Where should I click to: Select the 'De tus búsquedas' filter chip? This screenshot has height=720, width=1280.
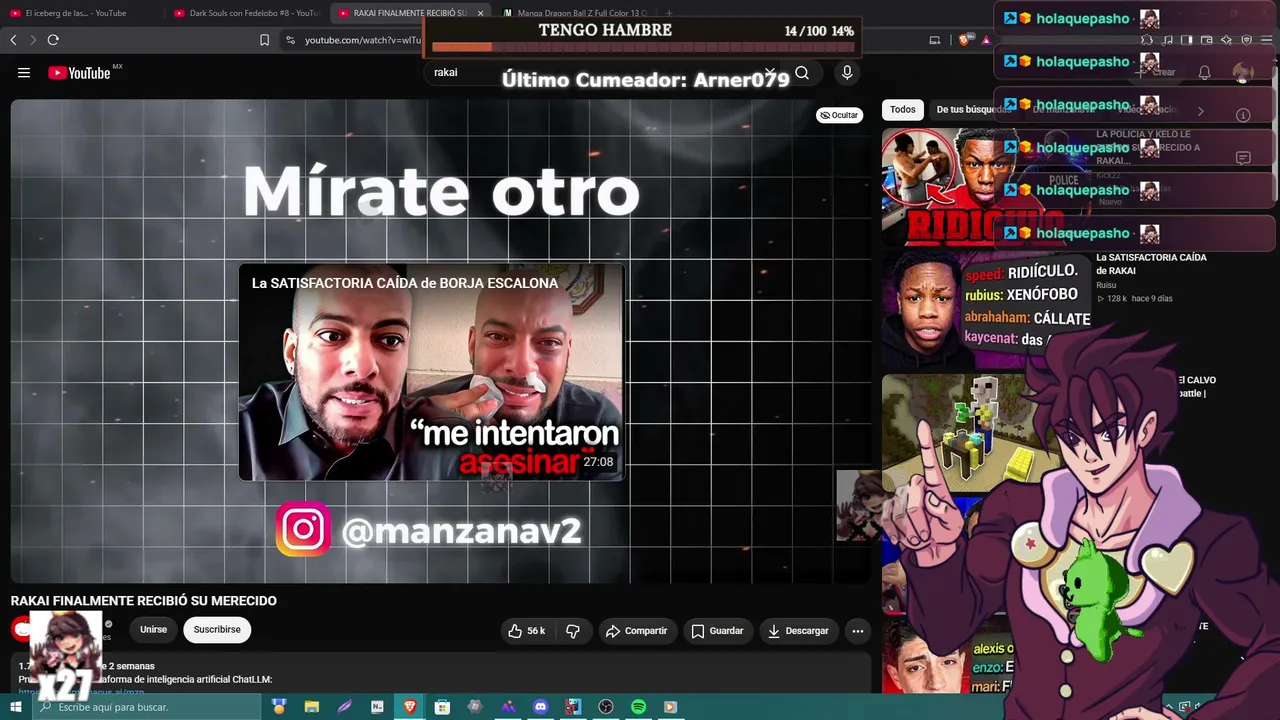[974, 110]
